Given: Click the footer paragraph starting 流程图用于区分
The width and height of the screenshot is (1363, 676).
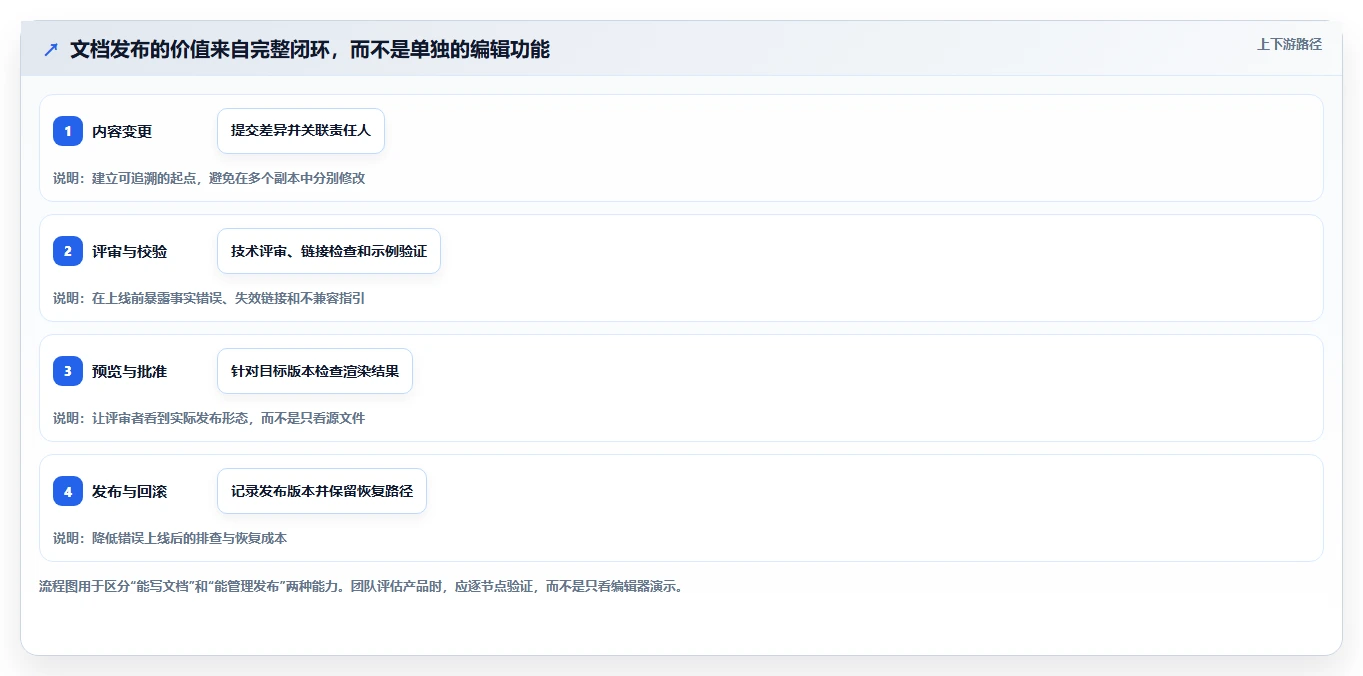Looking at the screenshot, I should (x=361, y=586).
